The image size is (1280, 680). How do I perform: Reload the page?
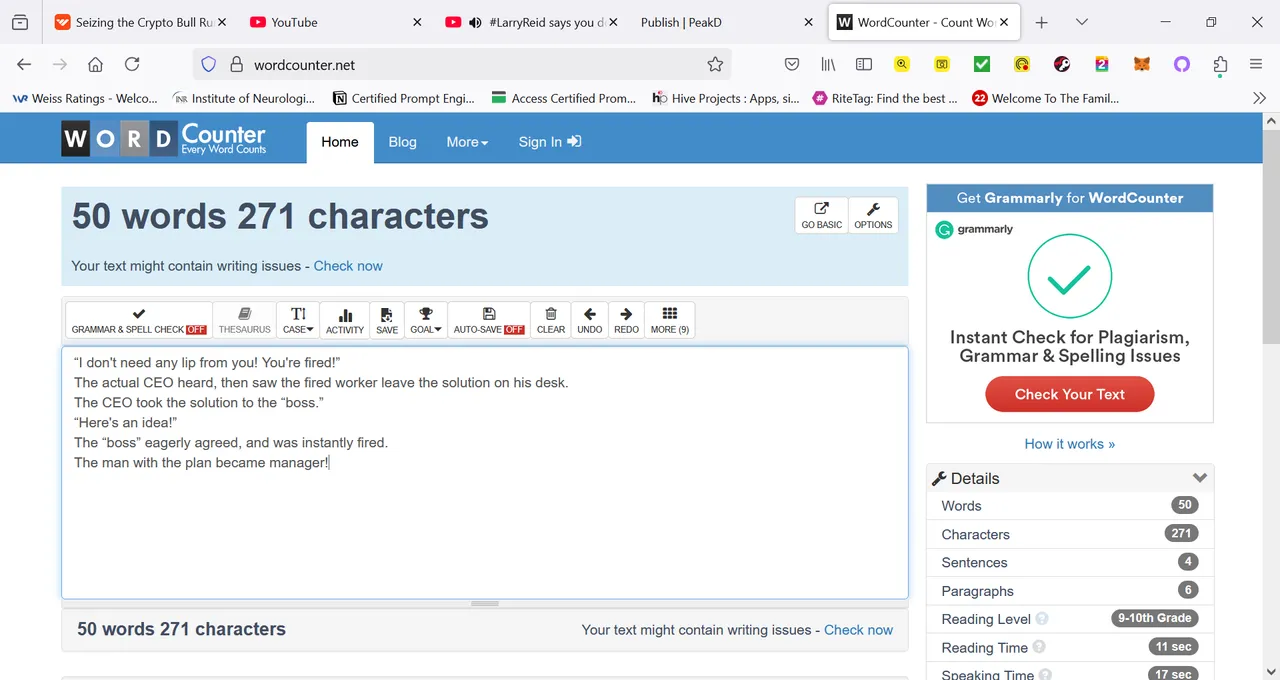(132, 64)
